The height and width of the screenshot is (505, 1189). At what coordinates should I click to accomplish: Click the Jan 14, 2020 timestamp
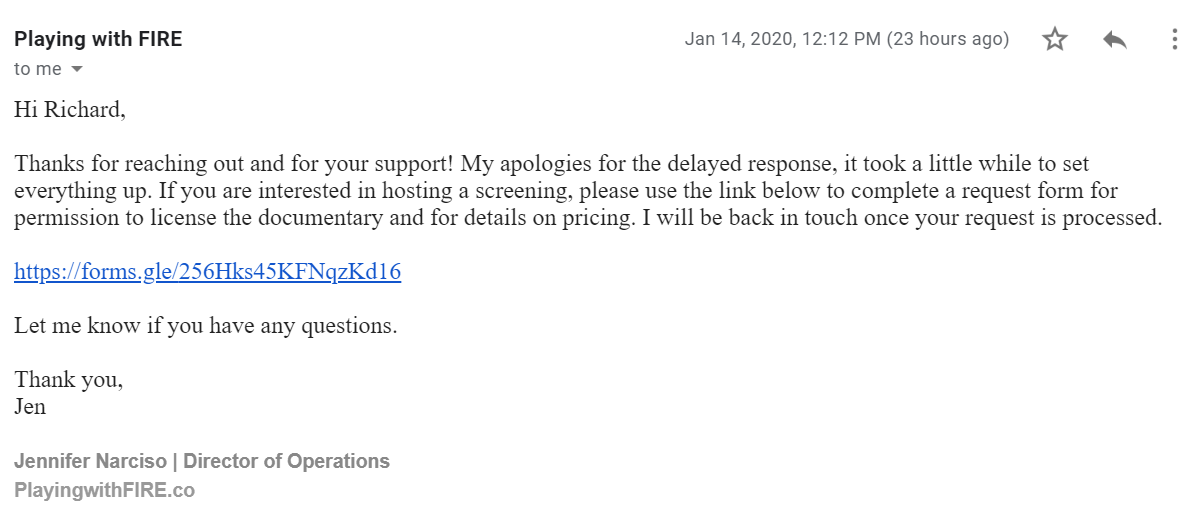tap(783, 39)
